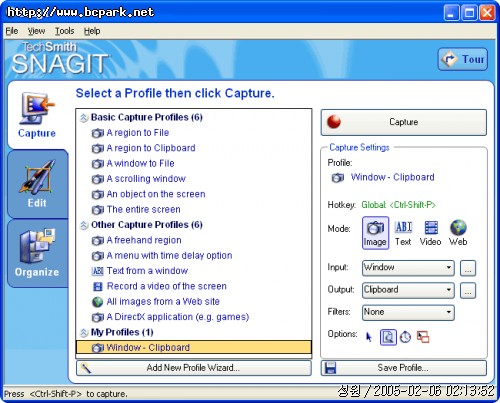Toggle include cursor option
500x403 pixels.
pyautogui.click(x=369, y=337)
